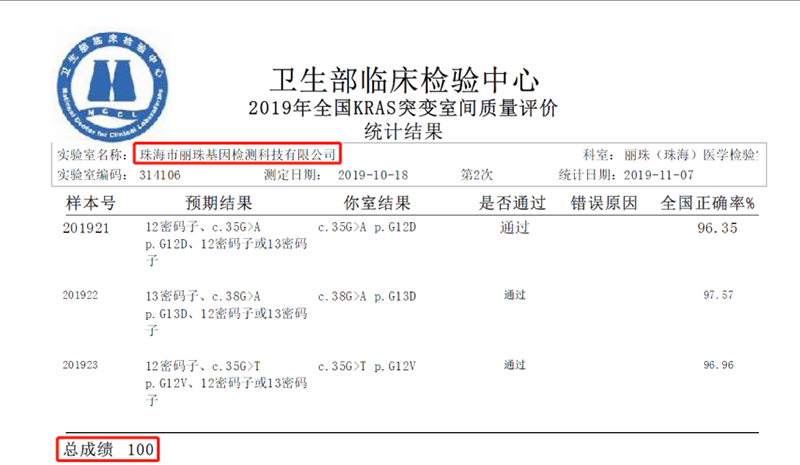Click the 统计日期 label
Viewport: 800px width, 465px height.
(x=589, y=175)
